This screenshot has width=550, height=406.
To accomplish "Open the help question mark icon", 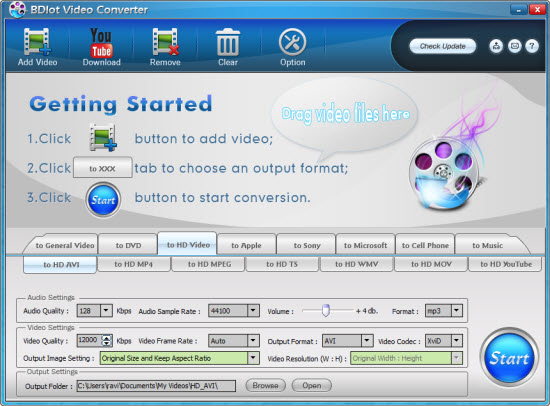I will 532,46.
